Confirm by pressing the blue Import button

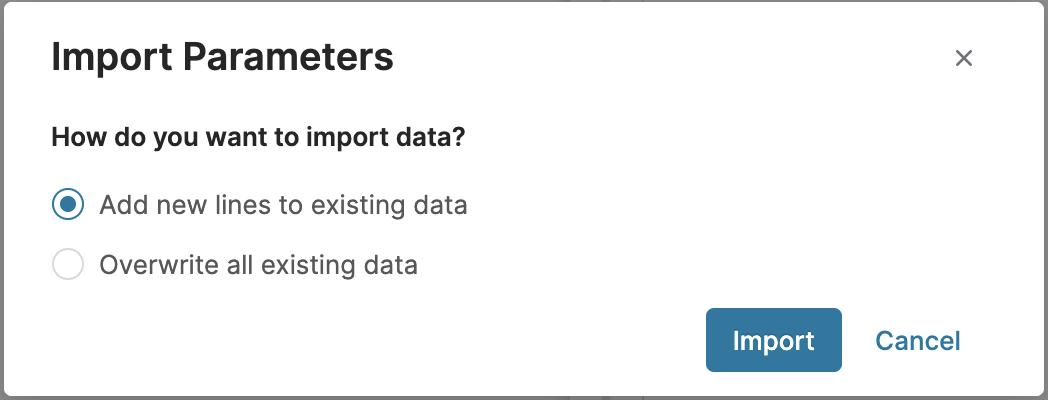click(773, 340)
